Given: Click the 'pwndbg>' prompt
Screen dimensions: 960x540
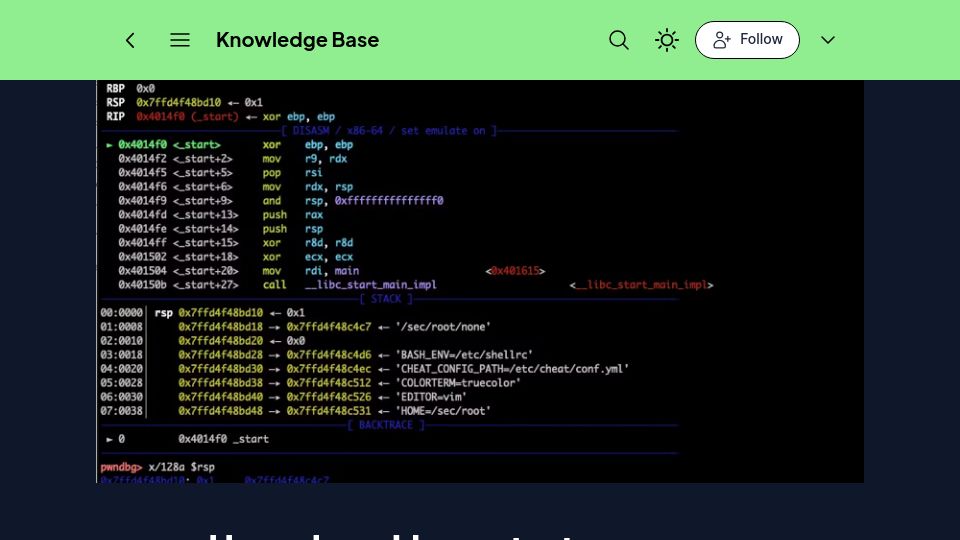Looking at the screenshot, I should (121, 467).
